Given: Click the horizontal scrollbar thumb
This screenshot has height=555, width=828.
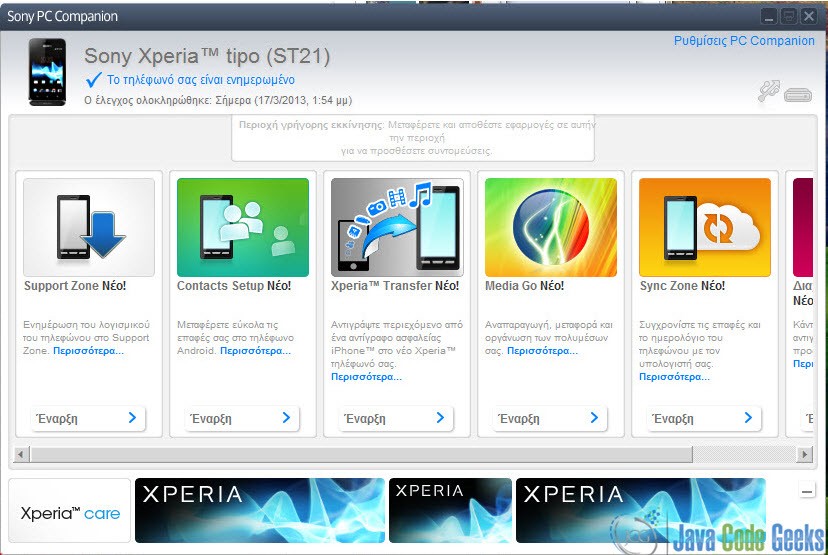Looking at the screenshot, I should [x=361, y=454].
